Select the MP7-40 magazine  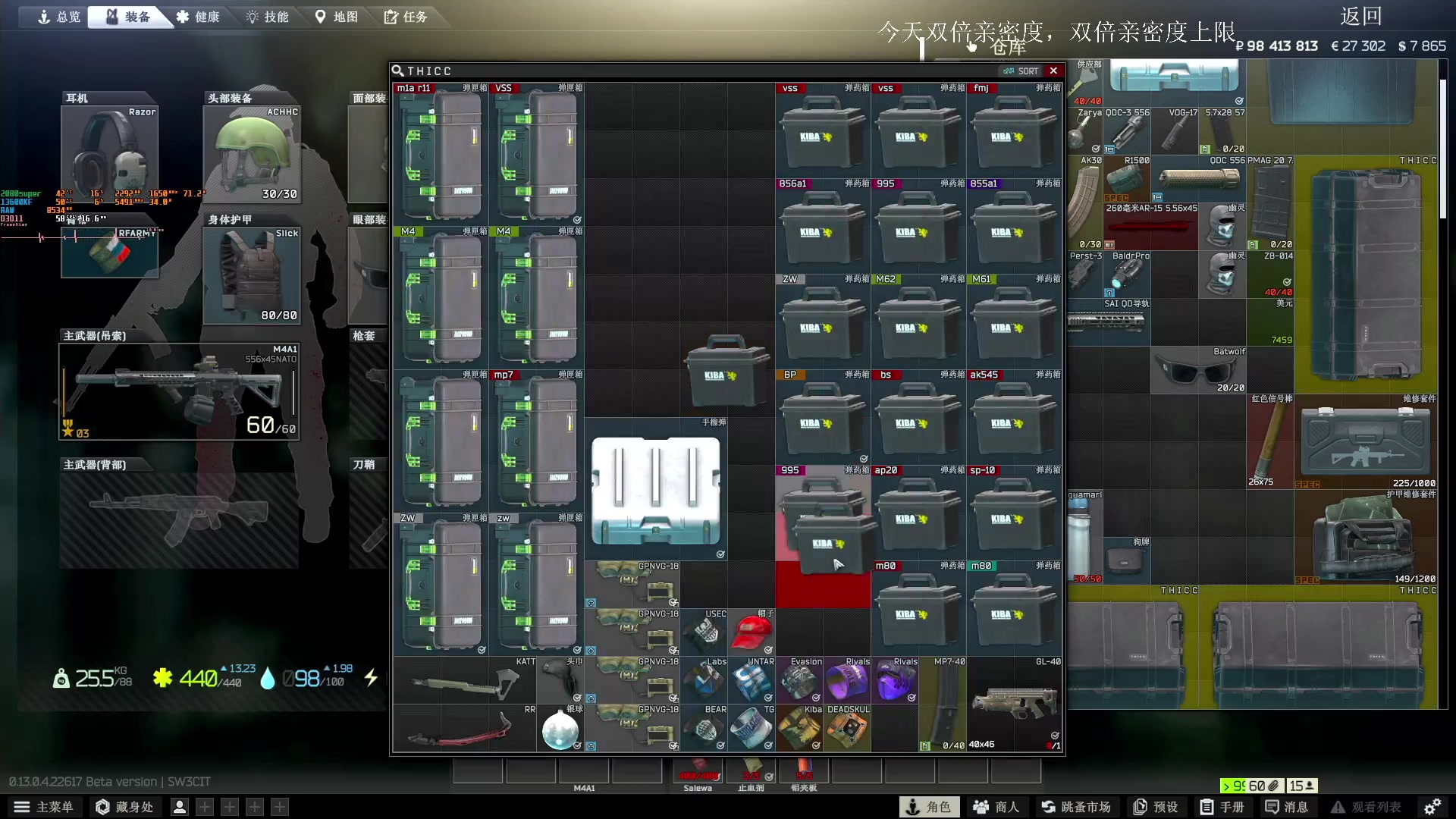point(943,704)
